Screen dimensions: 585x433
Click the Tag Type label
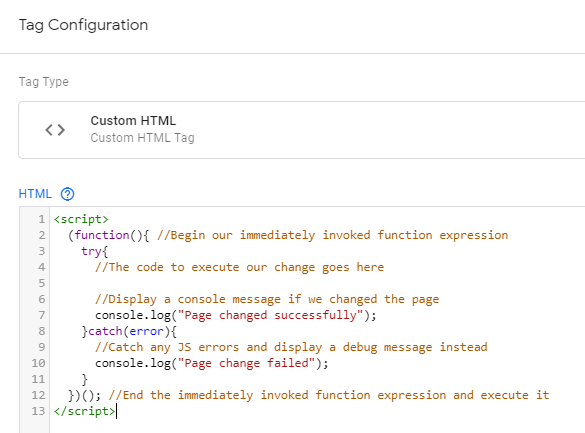pyautogui.click(x=44, y=82)
